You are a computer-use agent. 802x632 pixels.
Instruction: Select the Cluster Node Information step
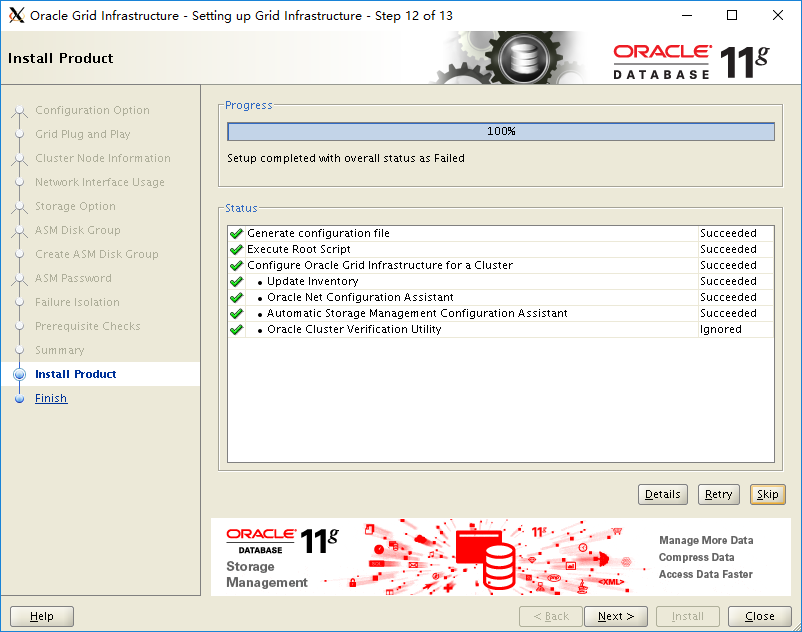point(103,159)
